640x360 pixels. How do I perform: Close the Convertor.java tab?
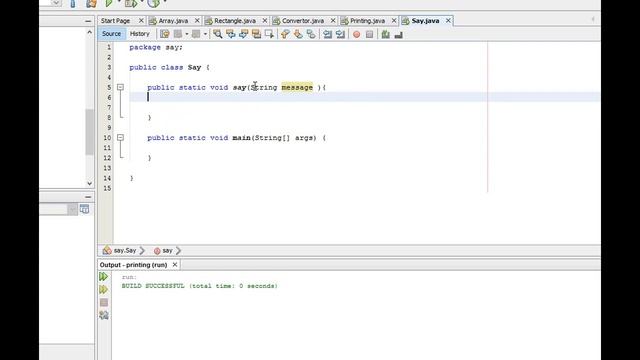333,21
